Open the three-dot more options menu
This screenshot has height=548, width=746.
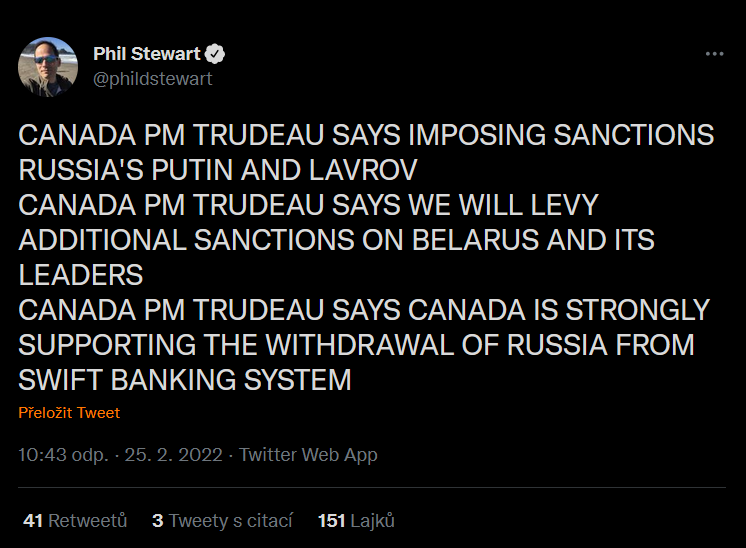pos(714,54)
